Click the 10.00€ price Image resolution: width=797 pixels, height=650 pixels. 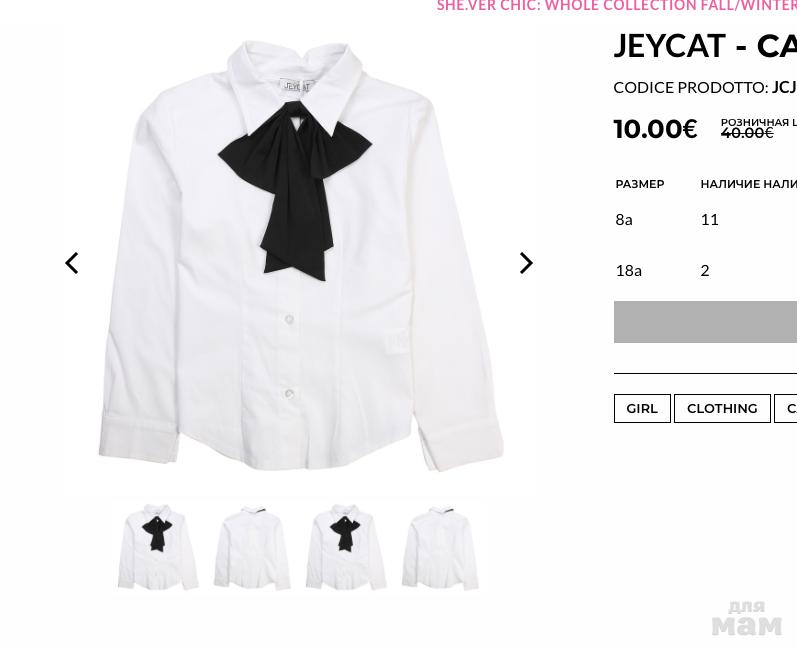[655, 129]
